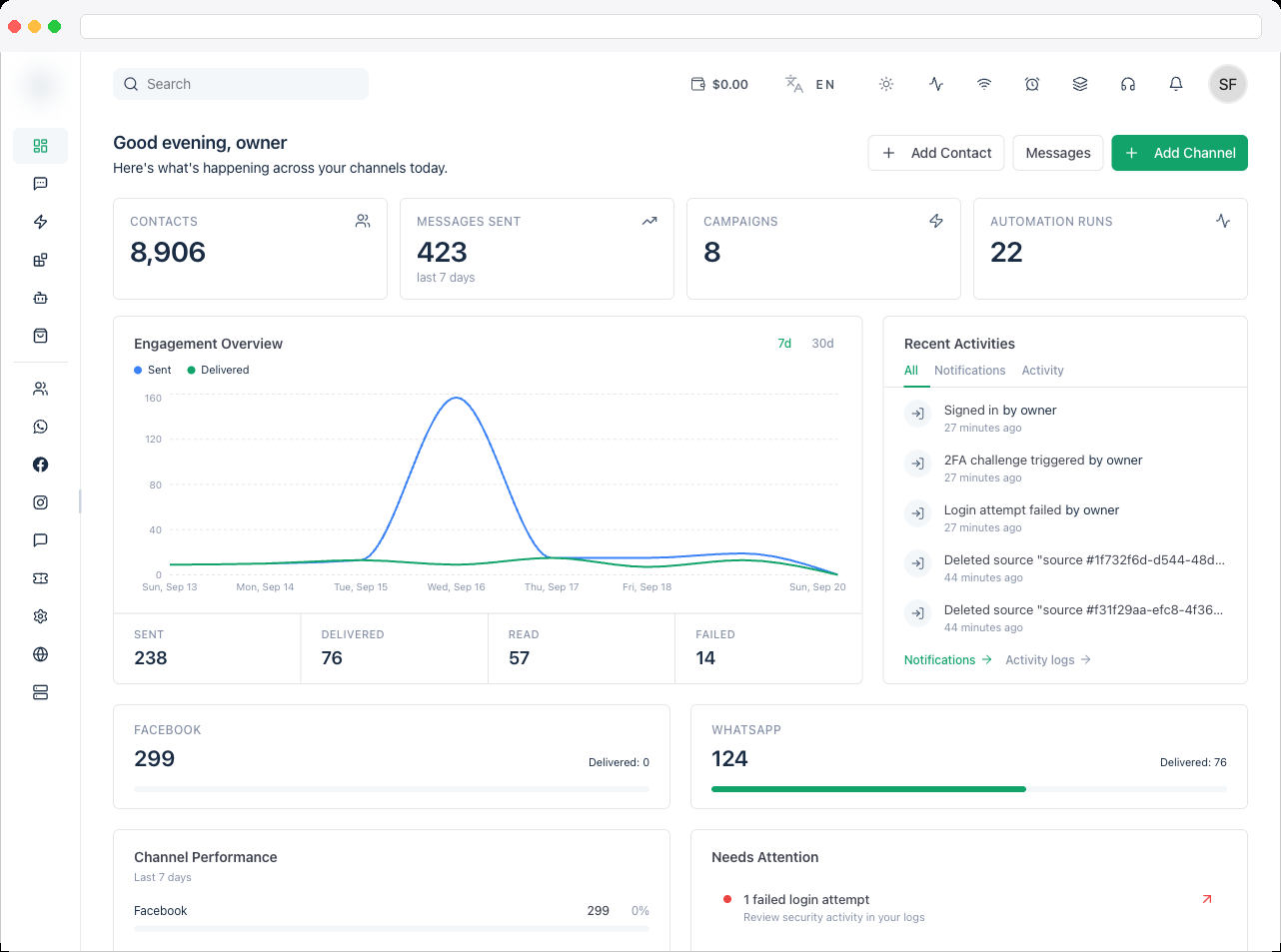The image size is (1281, 952).
Task: Follow the green Notifications arrow link
Action: pos(947,660)
